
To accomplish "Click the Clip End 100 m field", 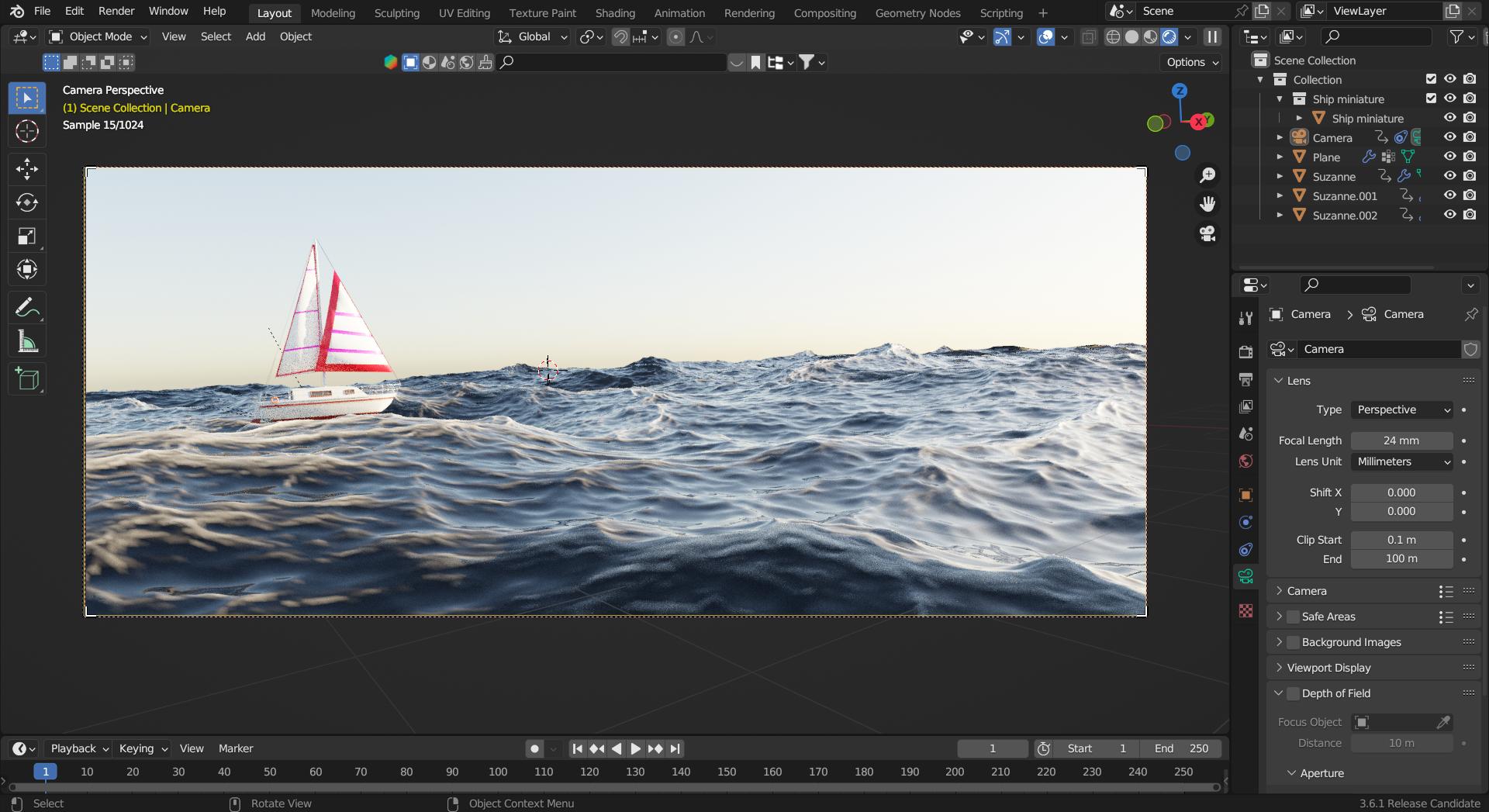I will click(1402, 558).
